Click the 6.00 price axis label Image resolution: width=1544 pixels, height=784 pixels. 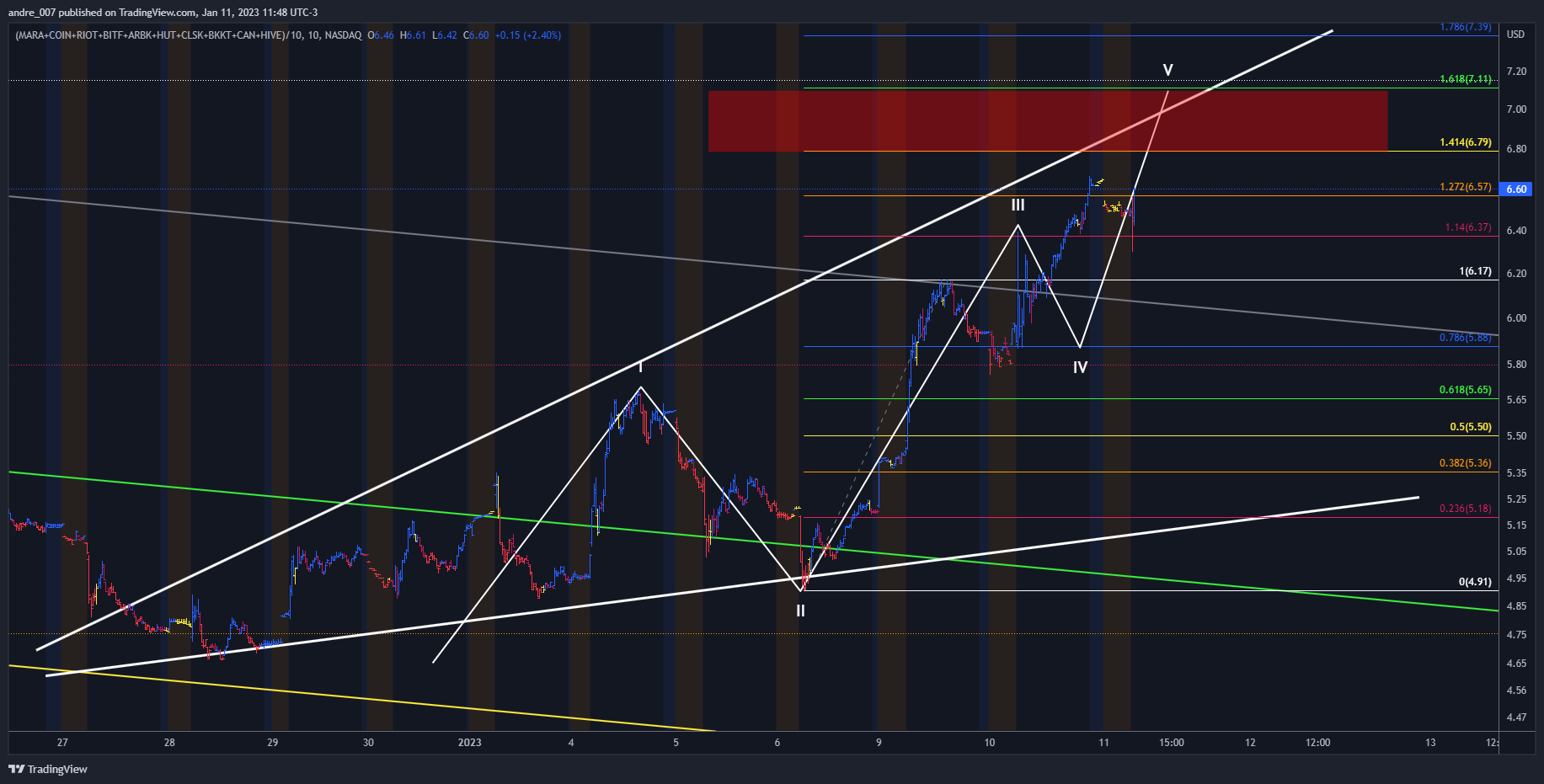click(x=1516, y=318)
